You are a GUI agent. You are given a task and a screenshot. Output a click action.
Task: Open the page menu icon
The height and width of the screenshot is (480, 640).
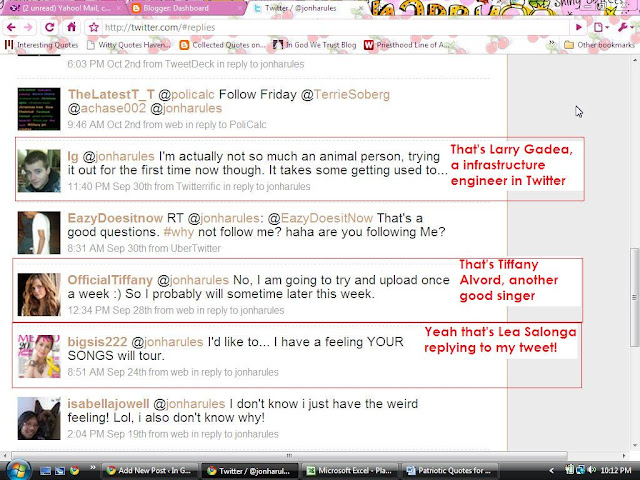[601, 27]
